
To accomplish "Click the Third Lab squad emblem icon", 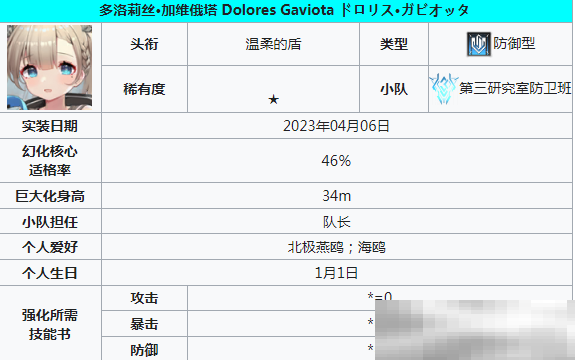I will pyautogui.click(x=444, y=88).
